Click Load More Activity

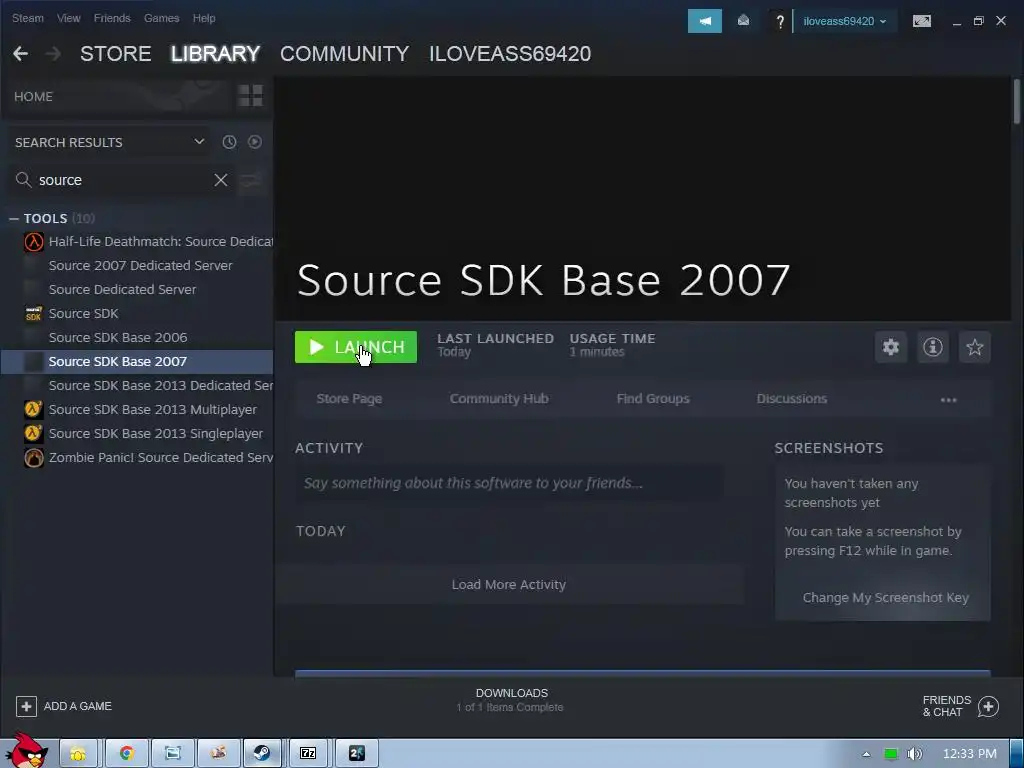coord(509,584)
